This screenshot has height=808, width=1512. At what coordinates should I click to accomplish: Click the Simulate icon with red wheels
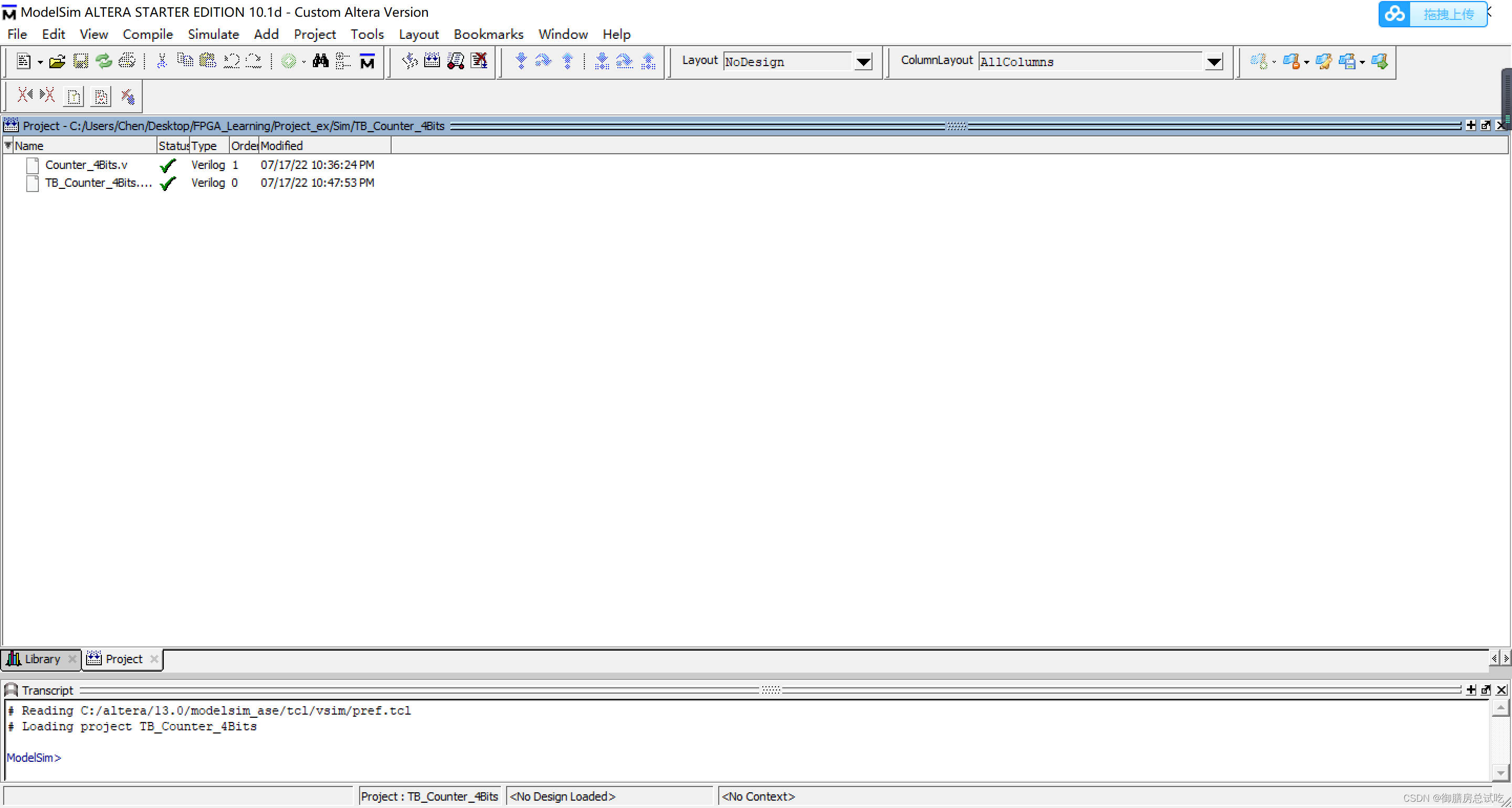[456, 61]
